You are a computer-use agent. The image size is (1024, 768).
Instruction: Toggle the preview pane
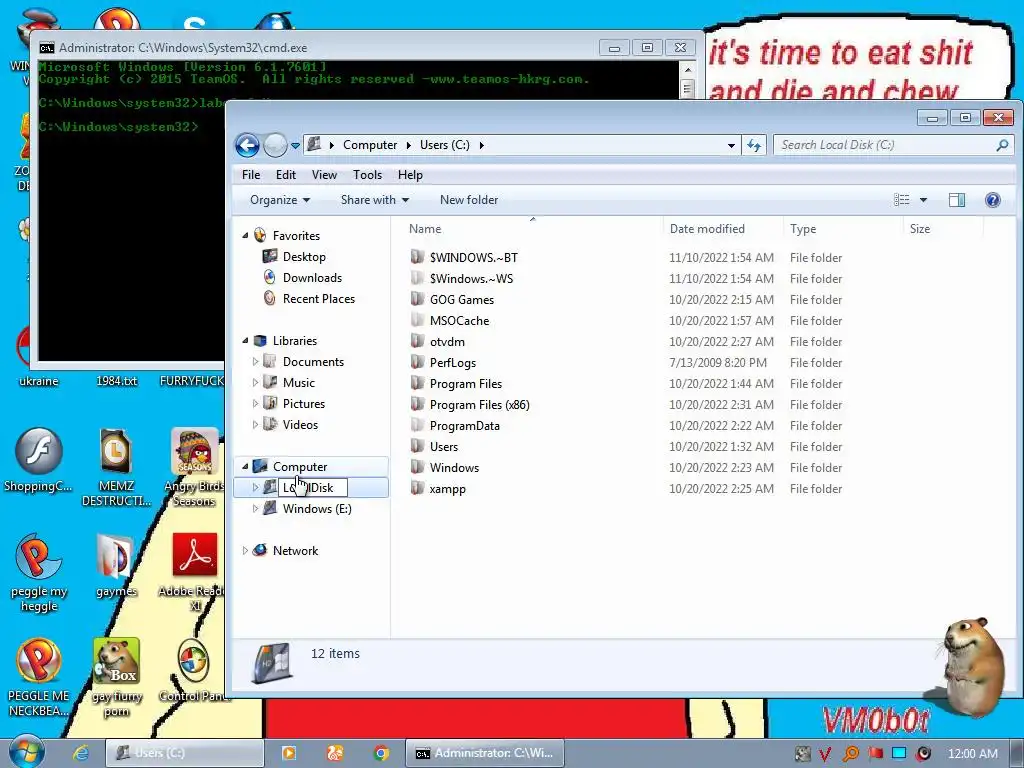tap(957, 200)
